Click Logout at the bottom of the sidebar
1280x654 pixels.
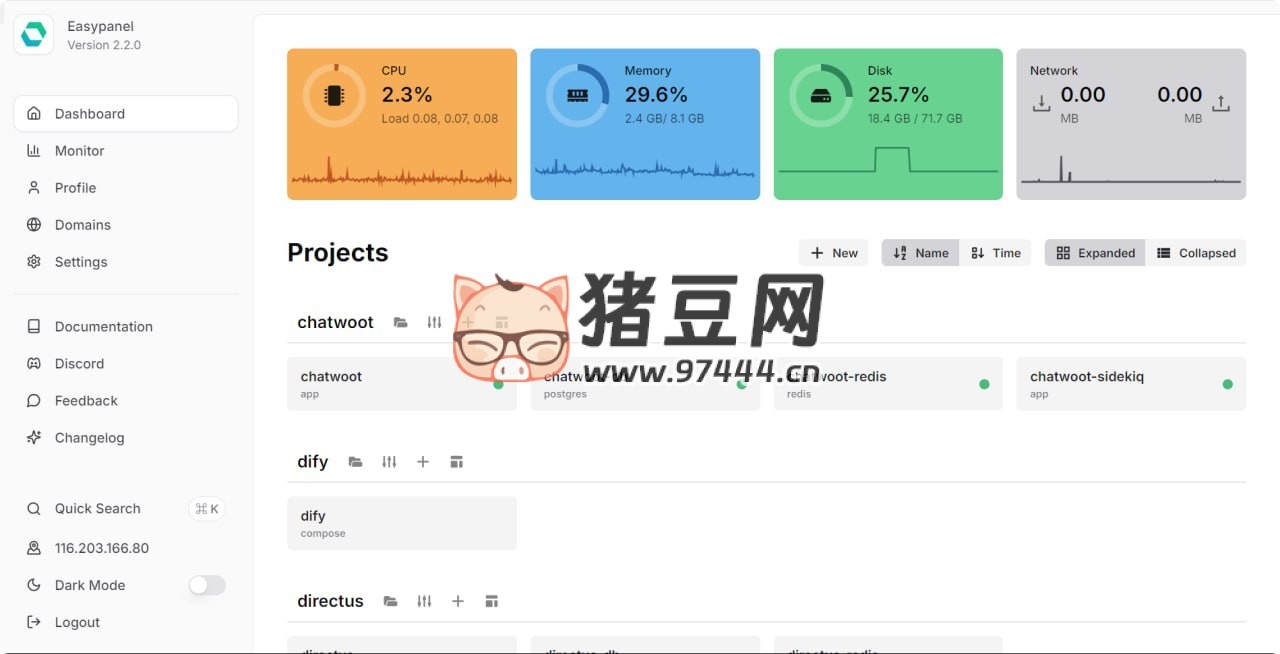75,621
